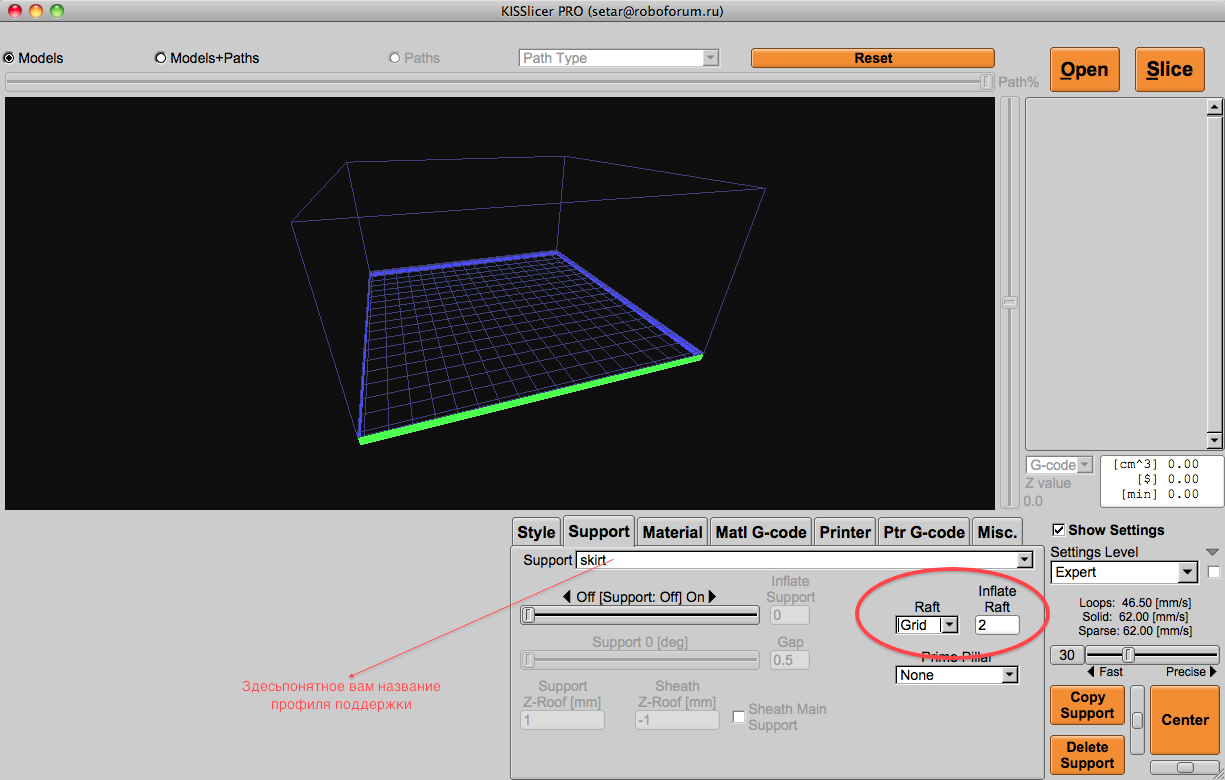Click the model list scroll-up arrow
The height and width of the screenshot is (780, 1225).
1214,107
